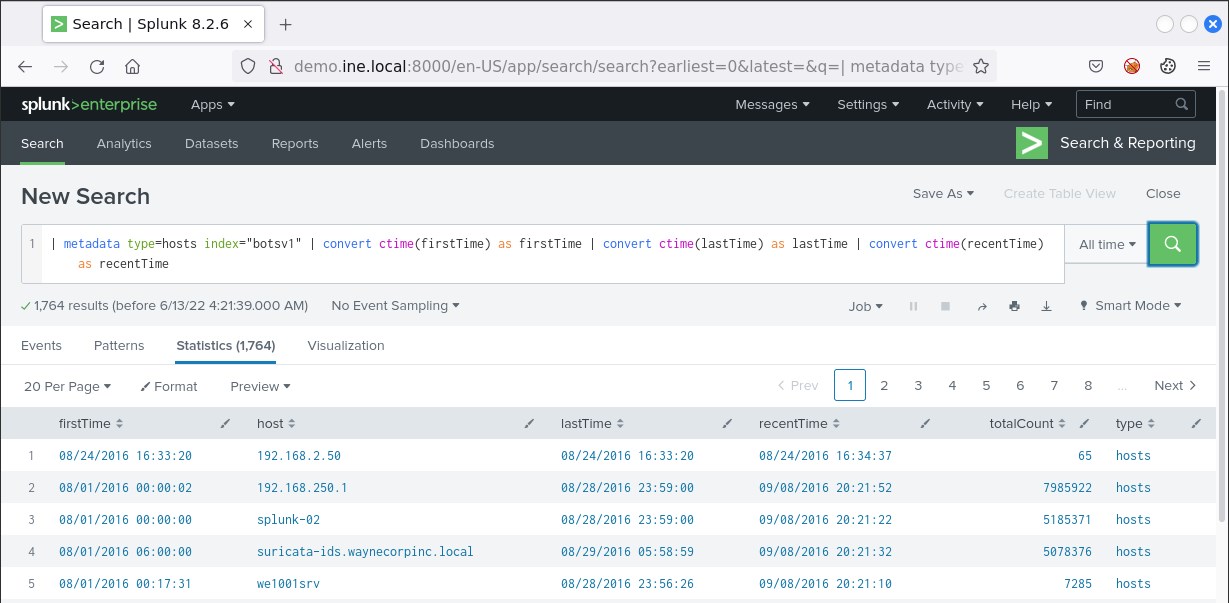The image size is (1229, 603).
Task: Sort results by the recentTime column
Action: pyautogui.click(x=800, y=424)
